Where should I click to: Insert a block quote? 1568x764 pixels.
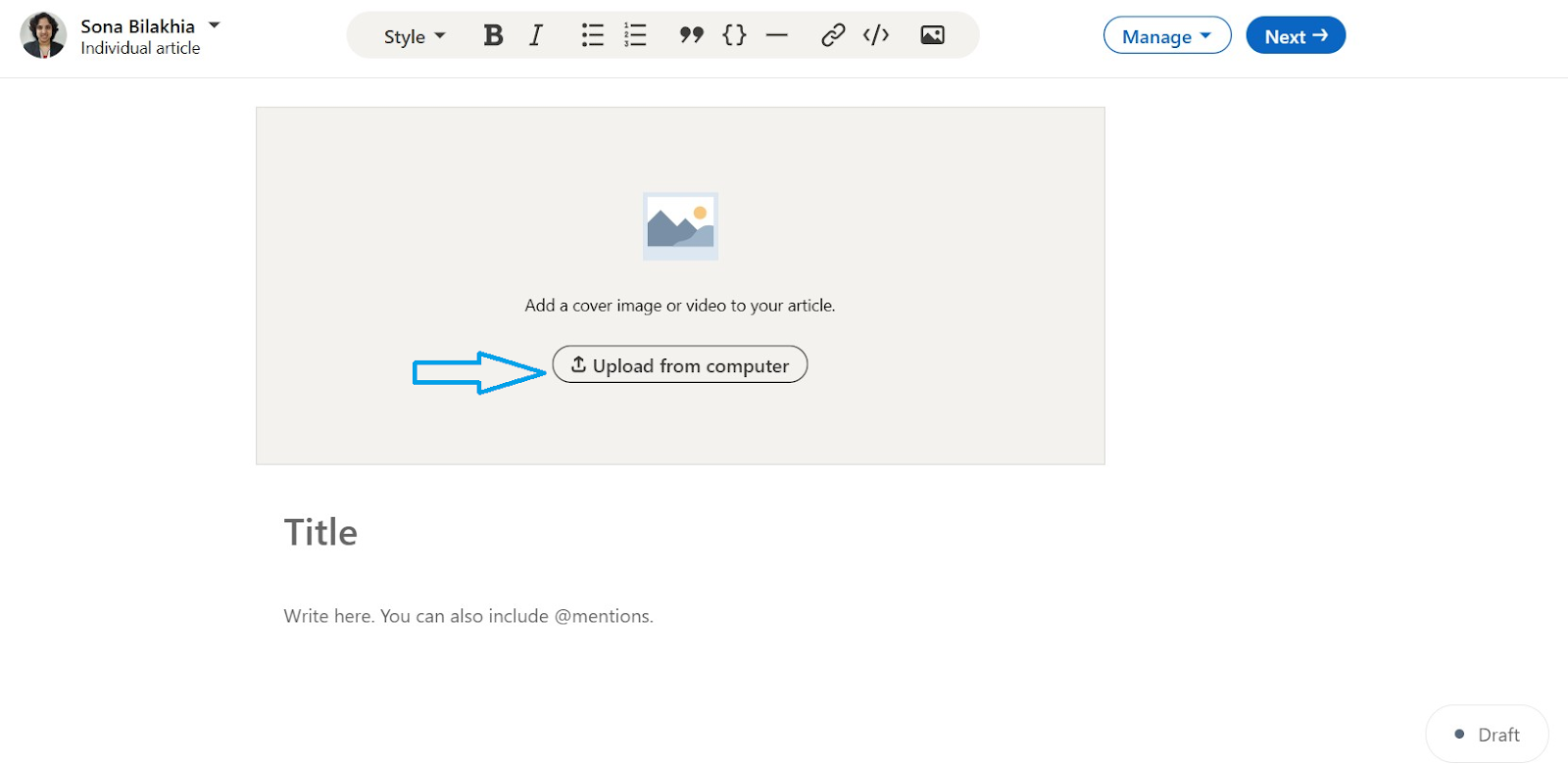[691, 36]
